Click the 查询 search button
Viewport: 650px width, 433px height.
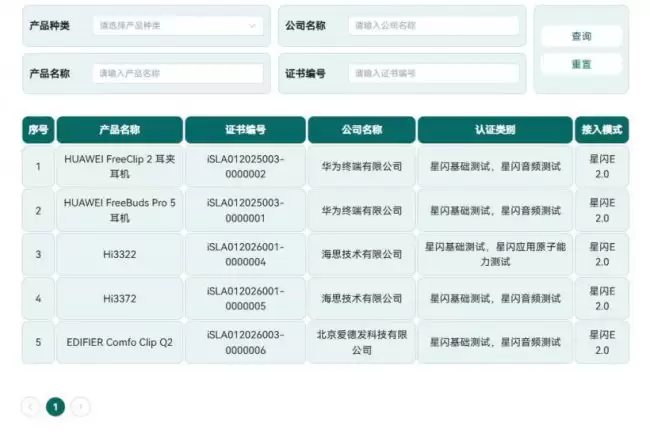tap(581, 36)
